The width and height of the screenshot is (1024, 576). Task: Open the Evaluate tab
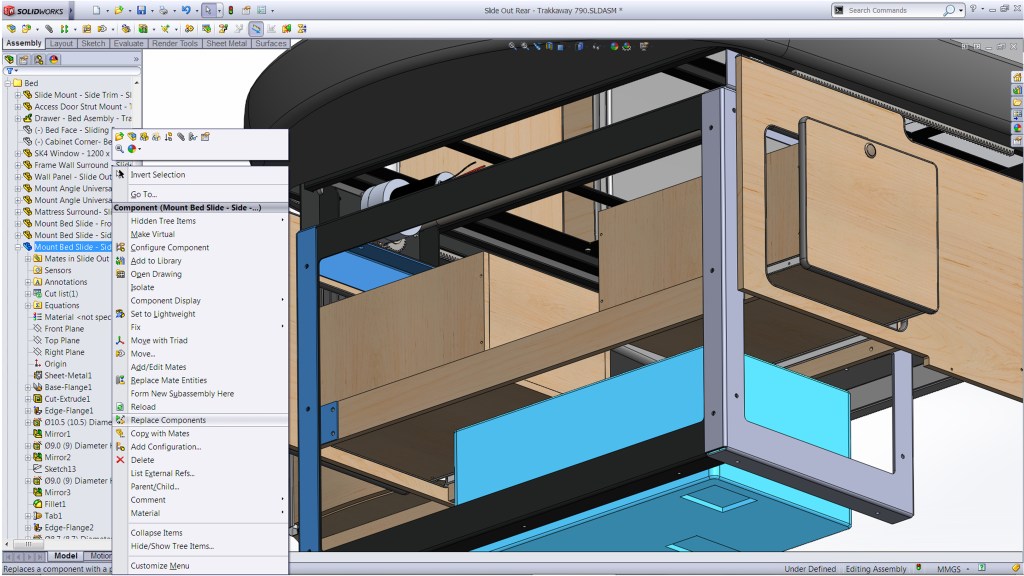click(128, 44)
